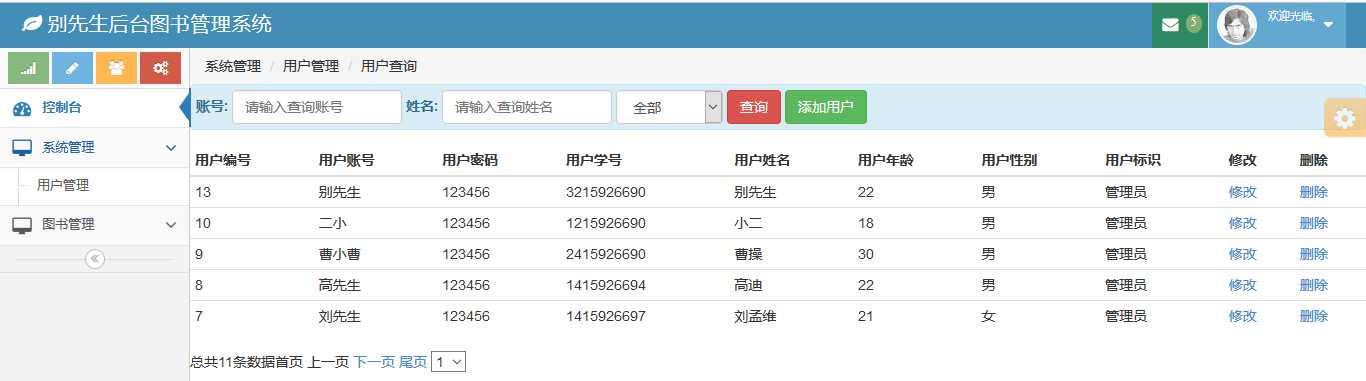Screen dimensions: 1366x381
Task: Click the 用户编号 column header
Action: coord(223,160)
